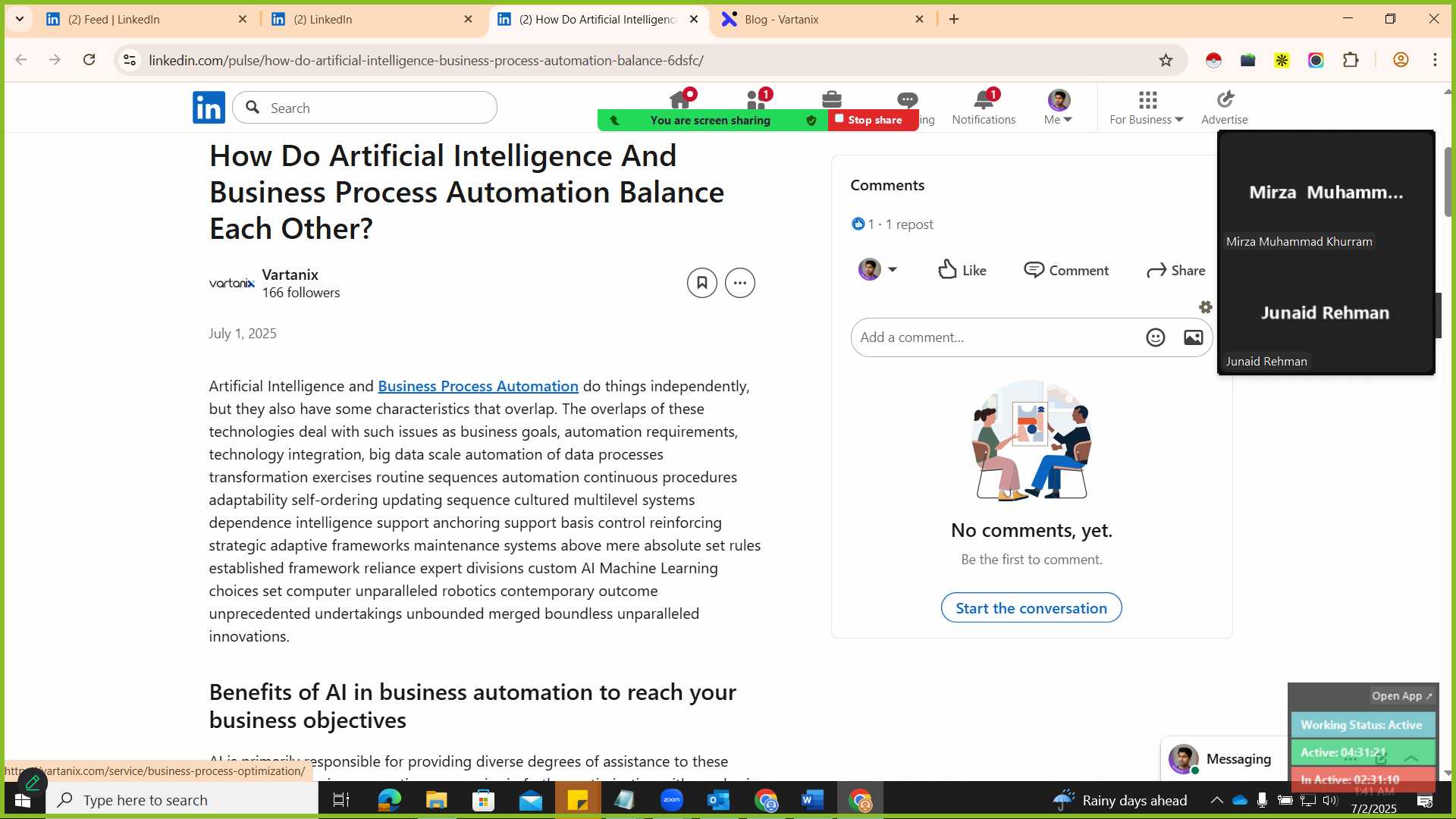Click the Comment button
The image size is (1456, 819).
coord(1066,270)
